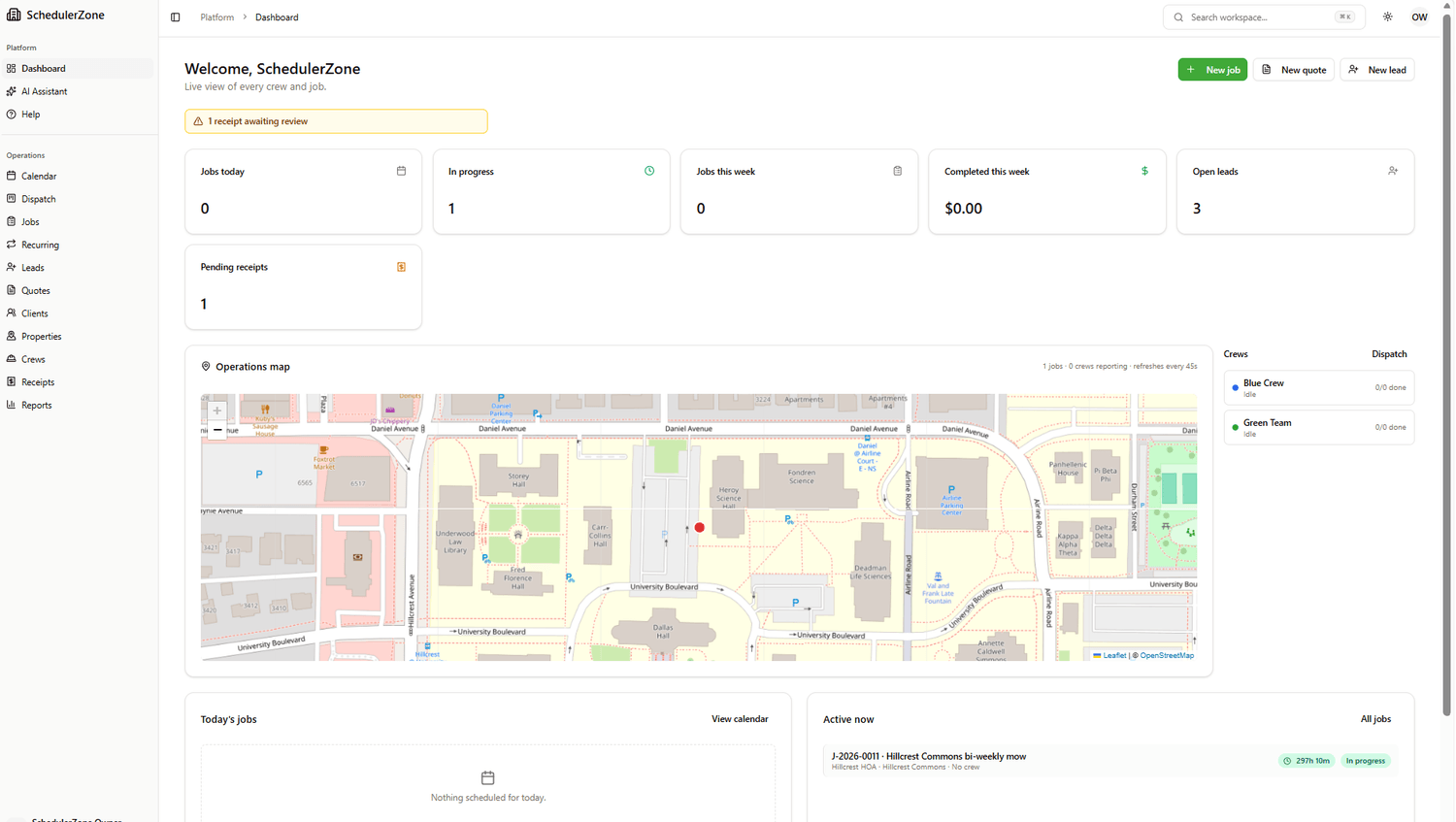
Task: Open the Completed this week card
Action: 1047,191
